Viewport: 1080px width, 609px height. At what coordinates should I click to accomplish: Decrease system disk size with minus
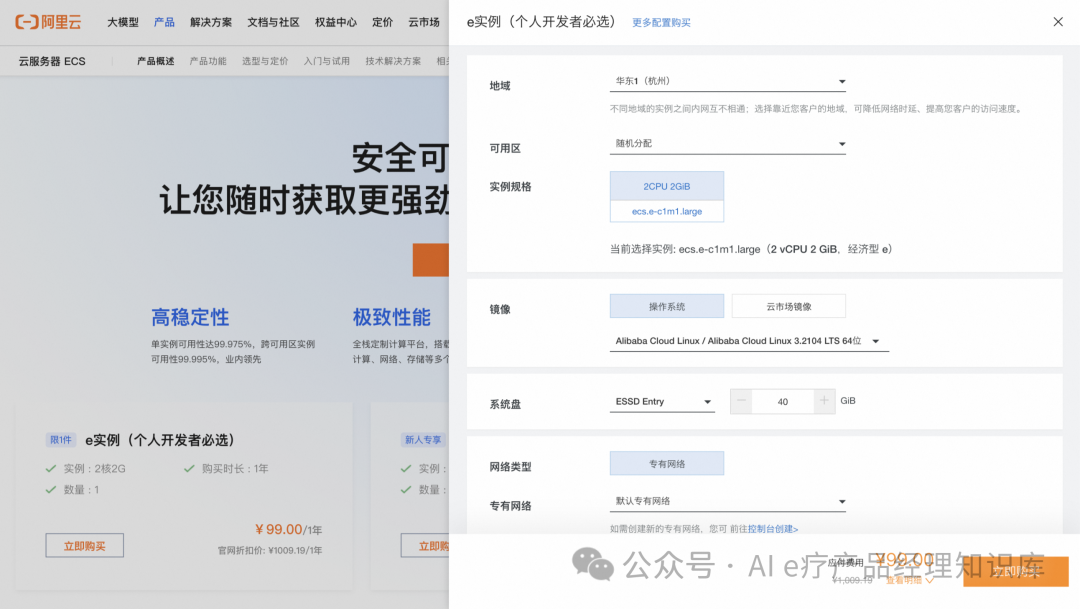[741, 401]
